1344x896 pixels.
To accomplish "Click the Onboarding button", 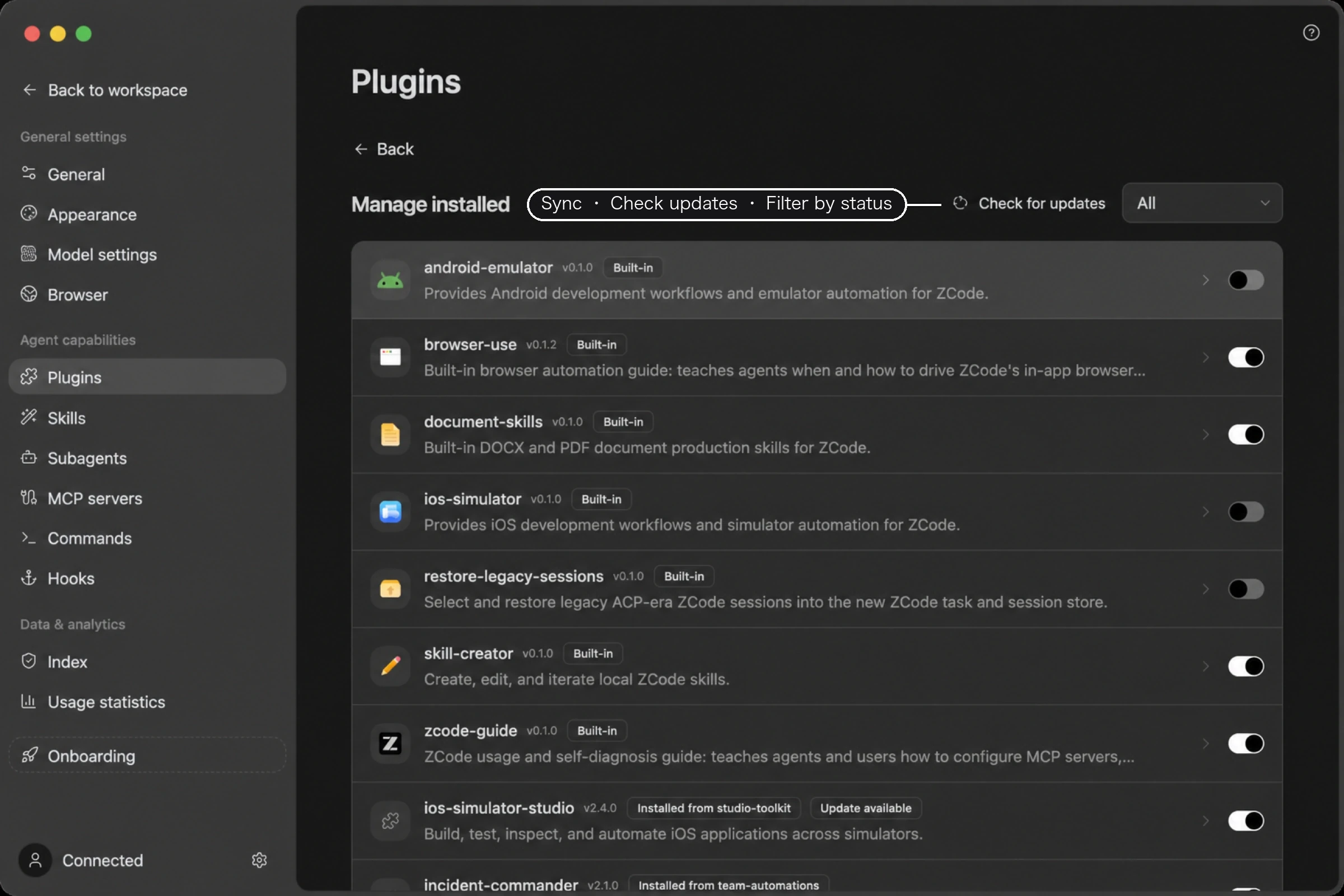I will pos(147,755).
